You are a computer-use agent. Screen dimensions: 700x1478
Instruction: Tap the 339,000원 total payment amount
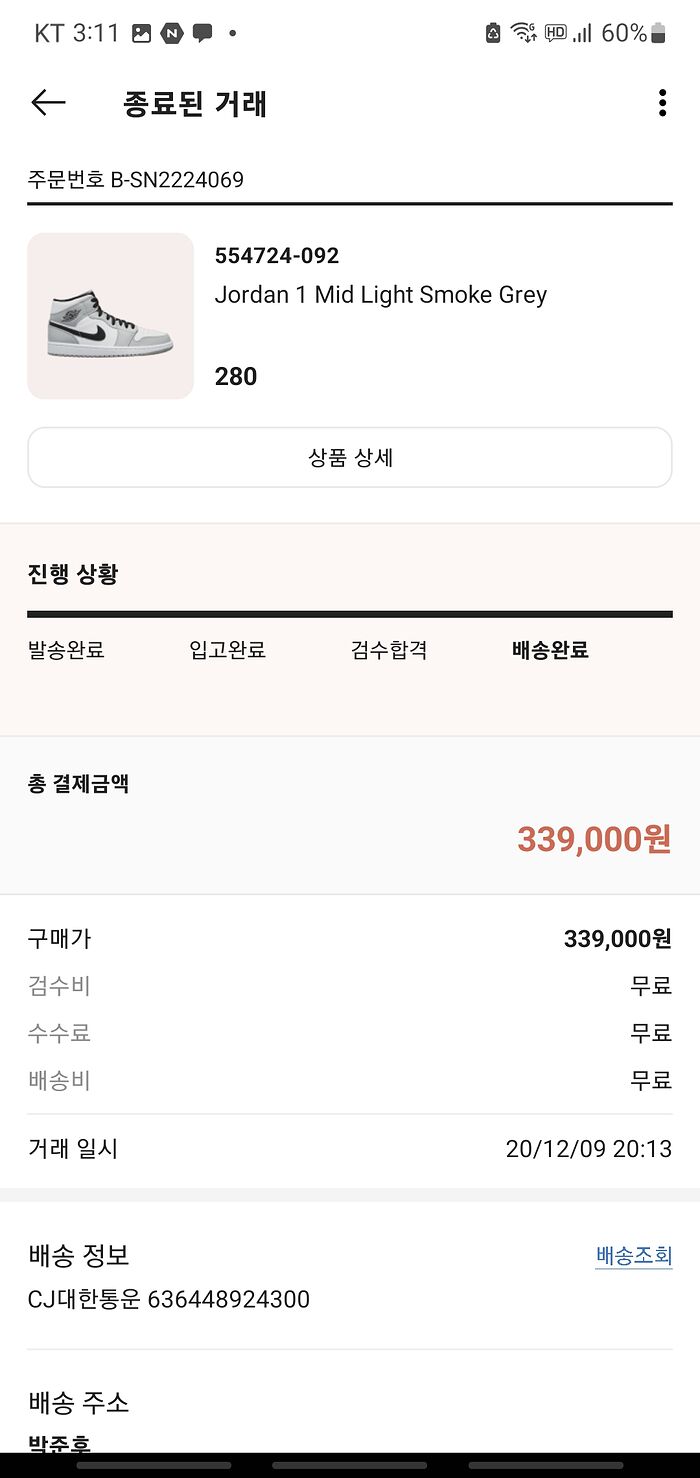pyautogui.click(x=593, y=840)
